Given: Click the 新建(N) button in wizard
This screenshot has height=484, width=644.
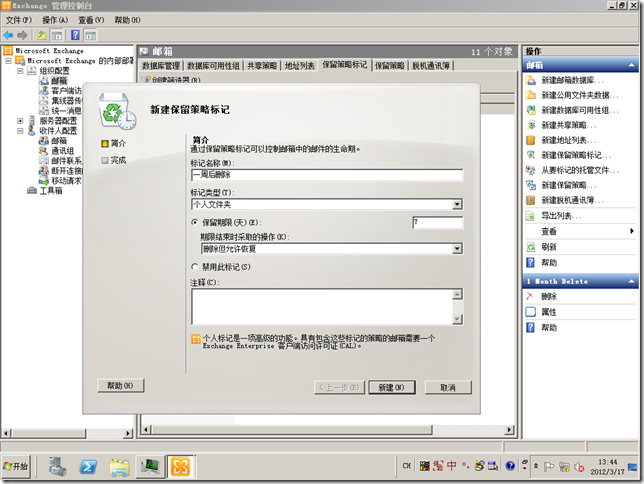Looking at the screenshot, I should (391, 387).
